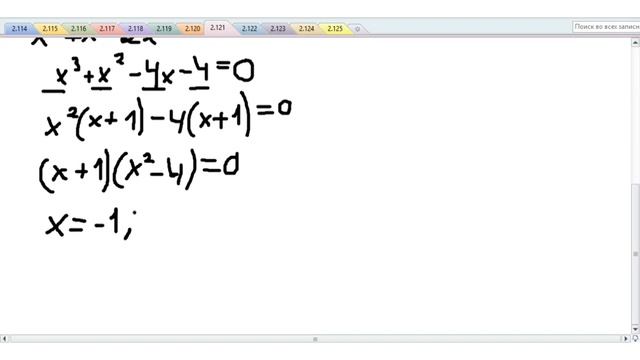
Task: Select the 2.119 tab
Action: click(x=164, y=29)
